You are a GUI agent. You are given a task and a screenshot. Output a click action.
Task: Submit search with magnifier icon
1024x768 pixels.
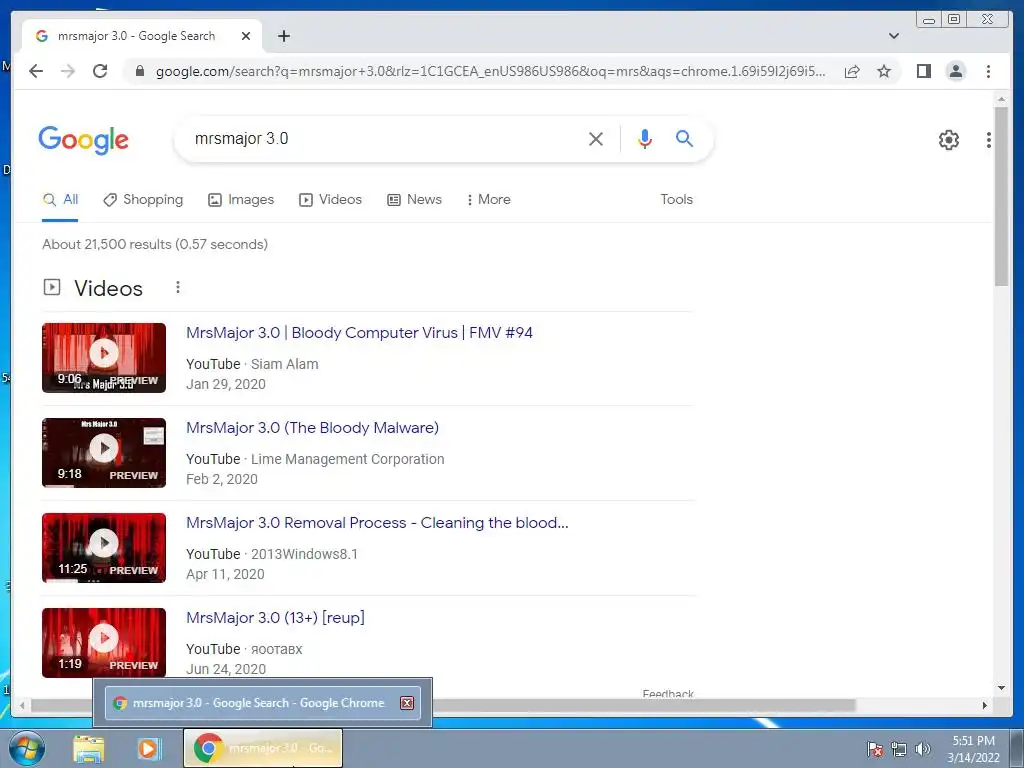pos(684,138)
